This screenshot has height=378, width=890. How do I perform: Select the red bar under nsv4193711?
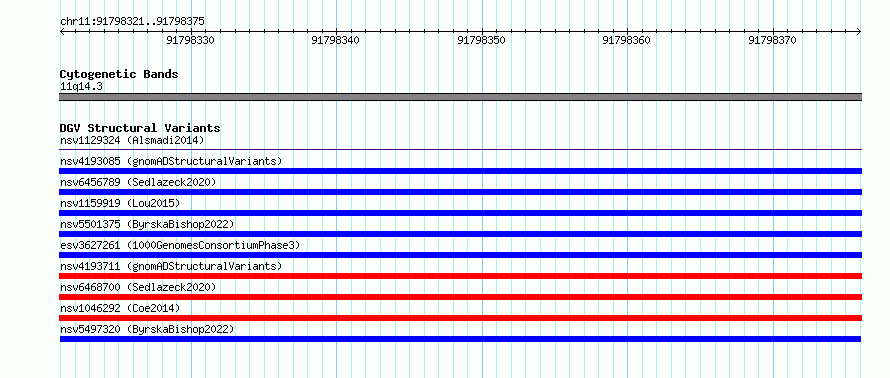tap(460, 276)
